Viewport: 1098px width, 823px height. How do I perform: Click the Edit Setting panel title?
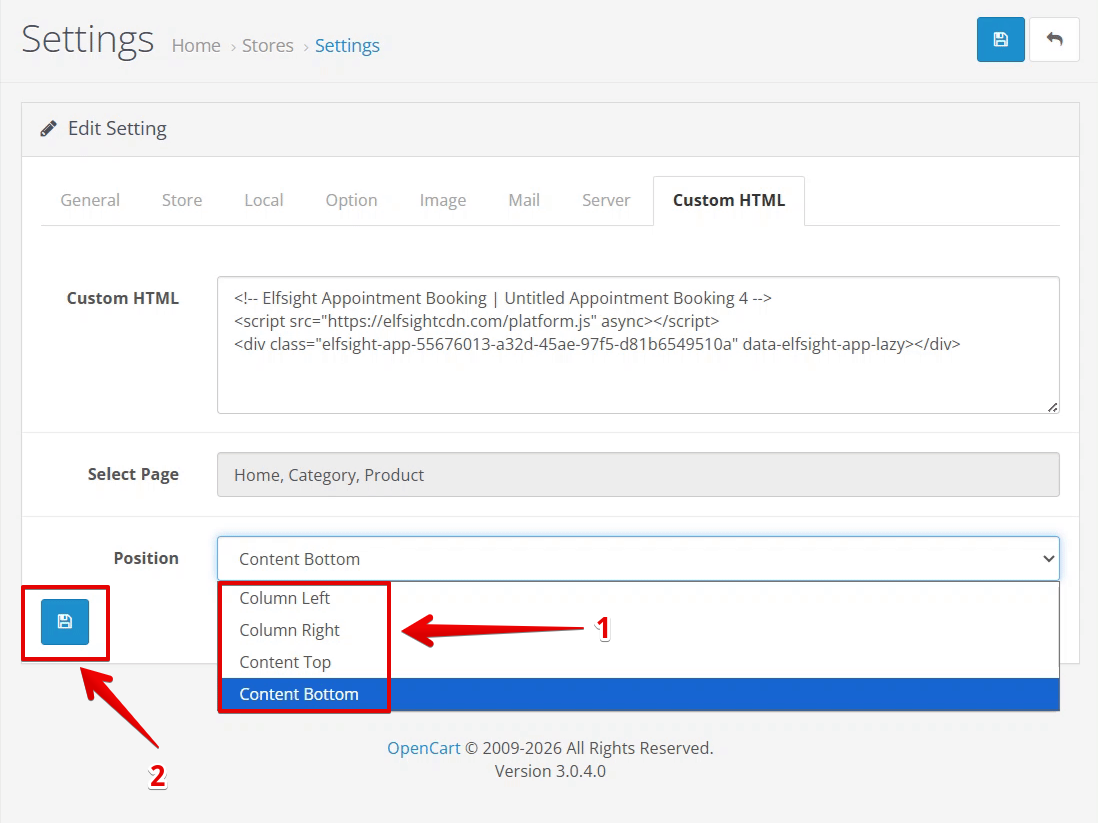pyautogui.click(x=117, y=129)
